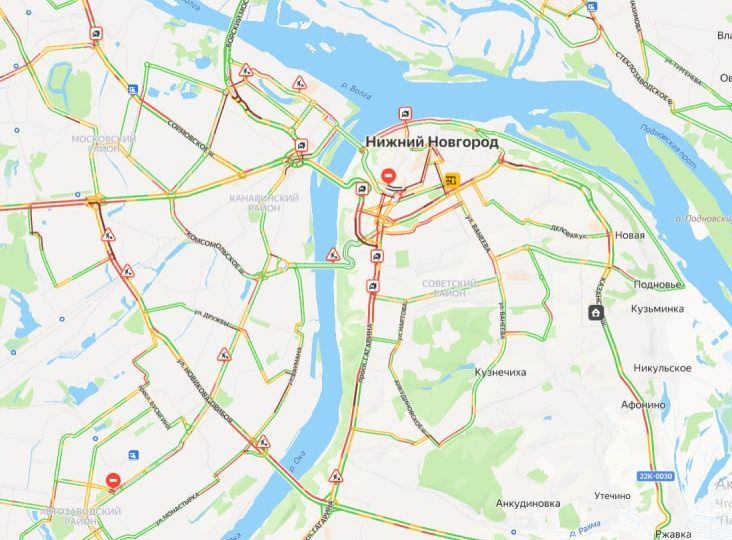
Task: Click the Никульское place label
Action: (x=662, y=368)
